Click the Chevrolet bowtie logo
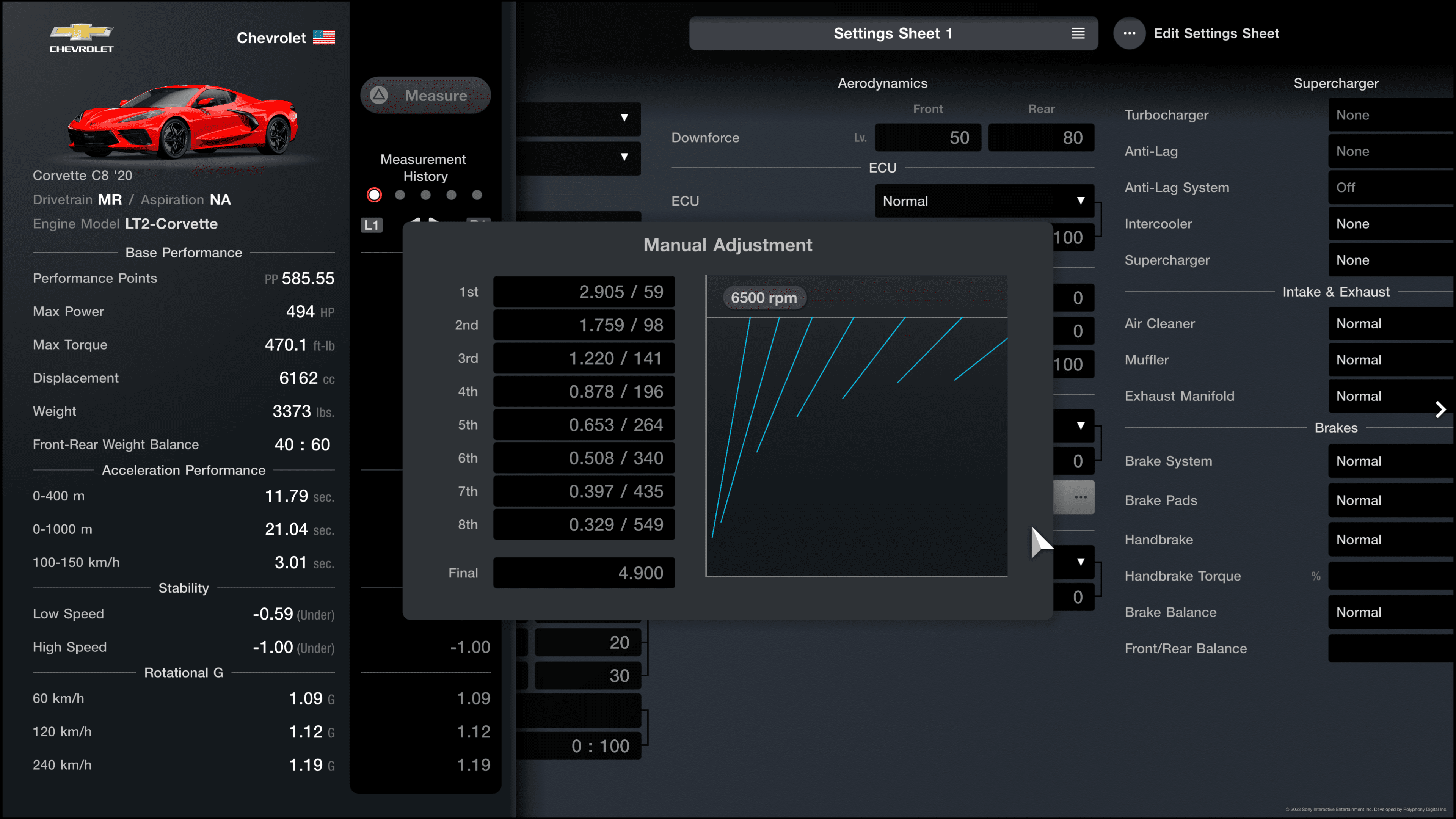 click(x=82, y=38)
